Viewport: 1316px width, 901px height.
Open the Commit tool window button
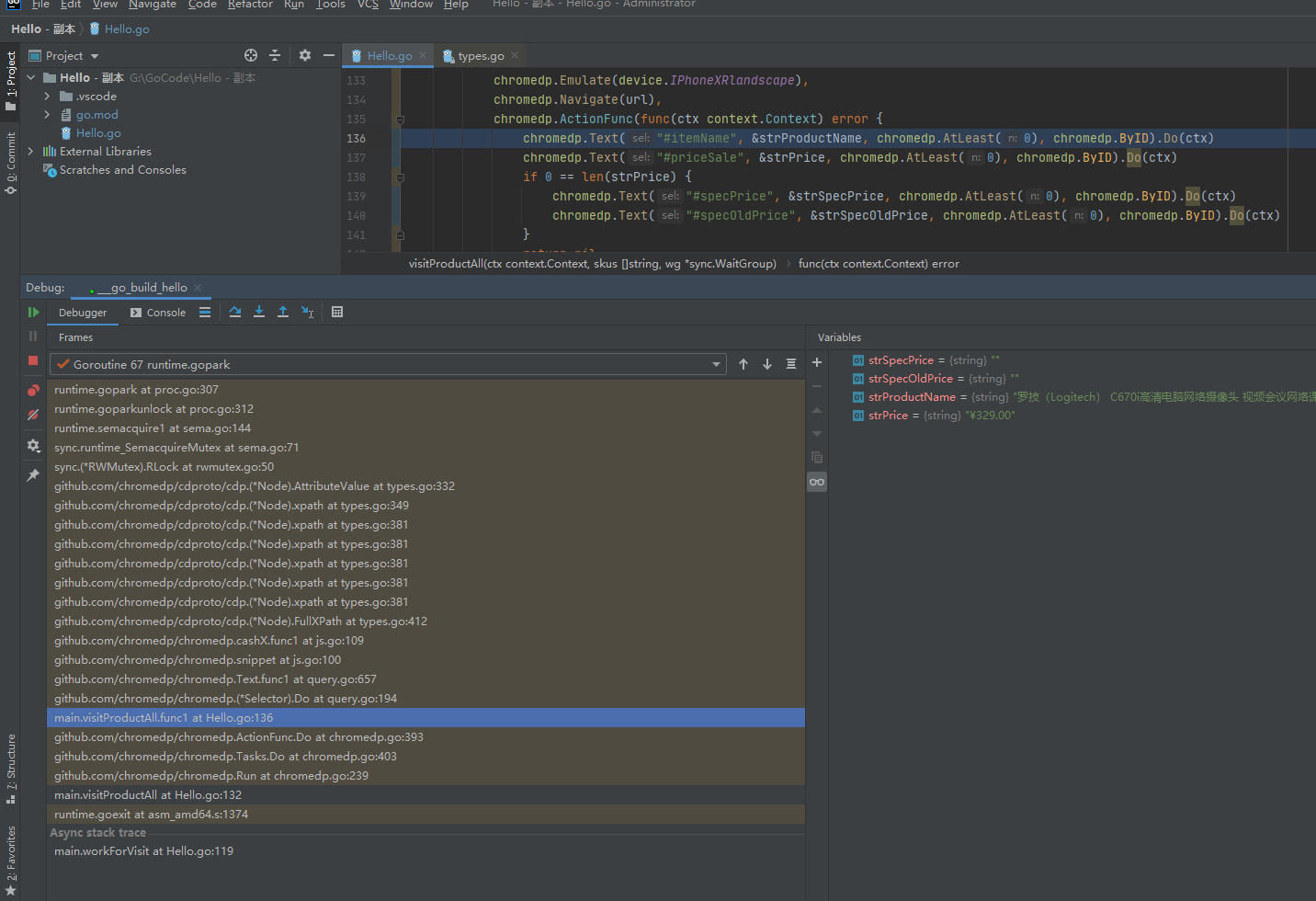pyautogui.click(x=10, y=164)
